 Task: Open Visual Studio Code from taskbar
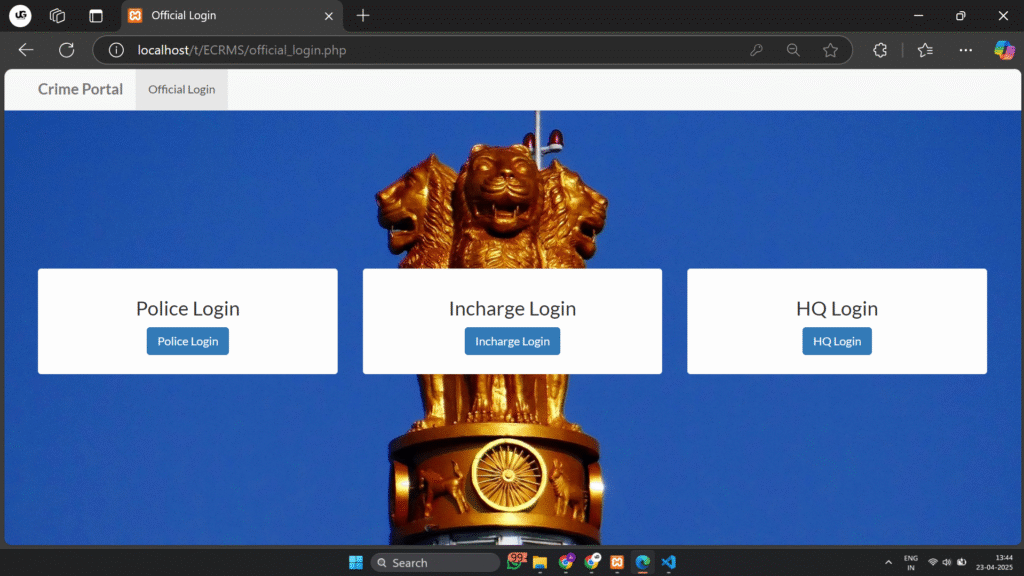click(x=668, y=562)
